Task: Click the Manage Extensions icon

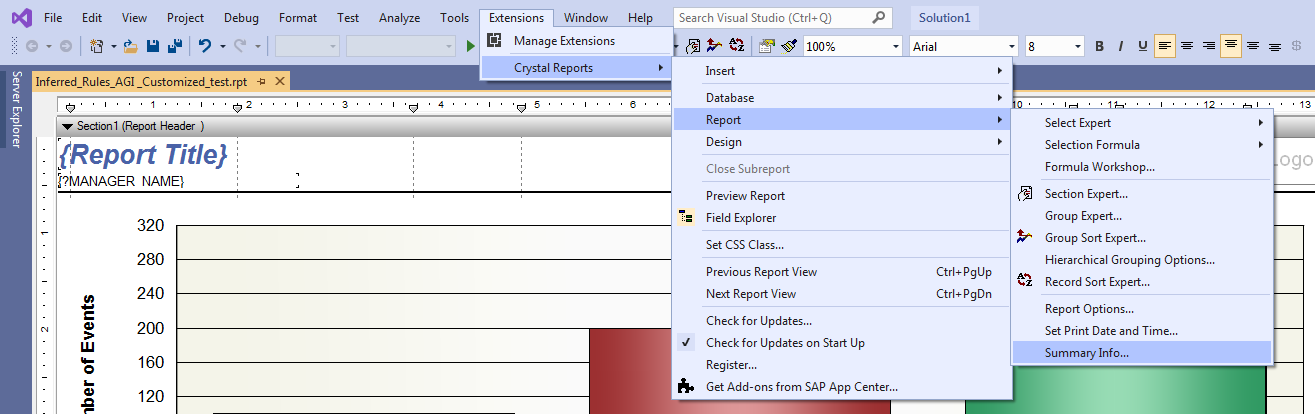Action: pyautogui.click(x=494, y=41)
